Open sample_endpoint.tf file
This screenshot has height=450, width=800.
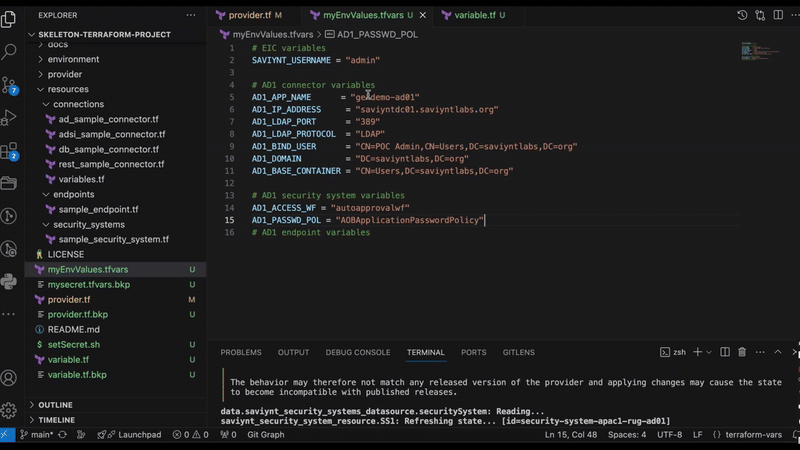98,210
